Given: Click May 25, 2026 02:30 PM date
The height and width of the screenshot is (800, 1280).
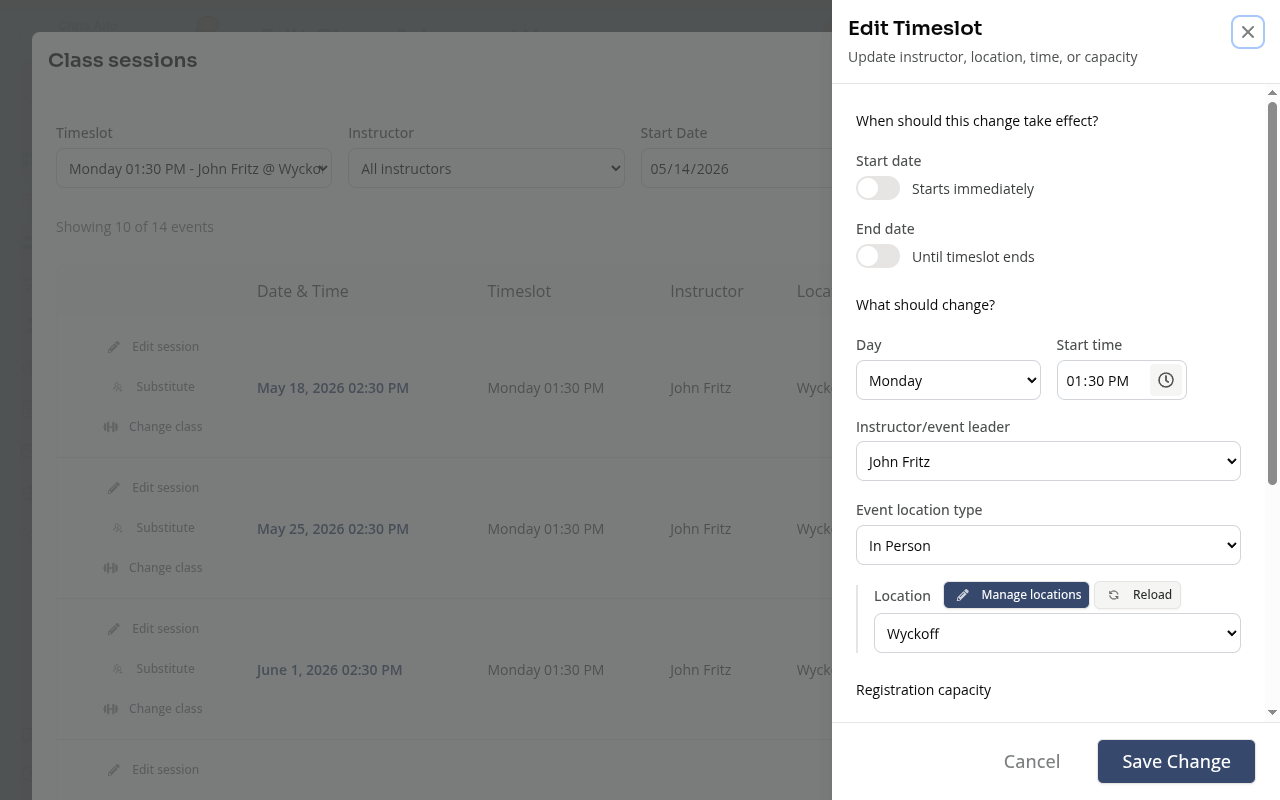Looking at the screenshot, I should tap(333, 529).
